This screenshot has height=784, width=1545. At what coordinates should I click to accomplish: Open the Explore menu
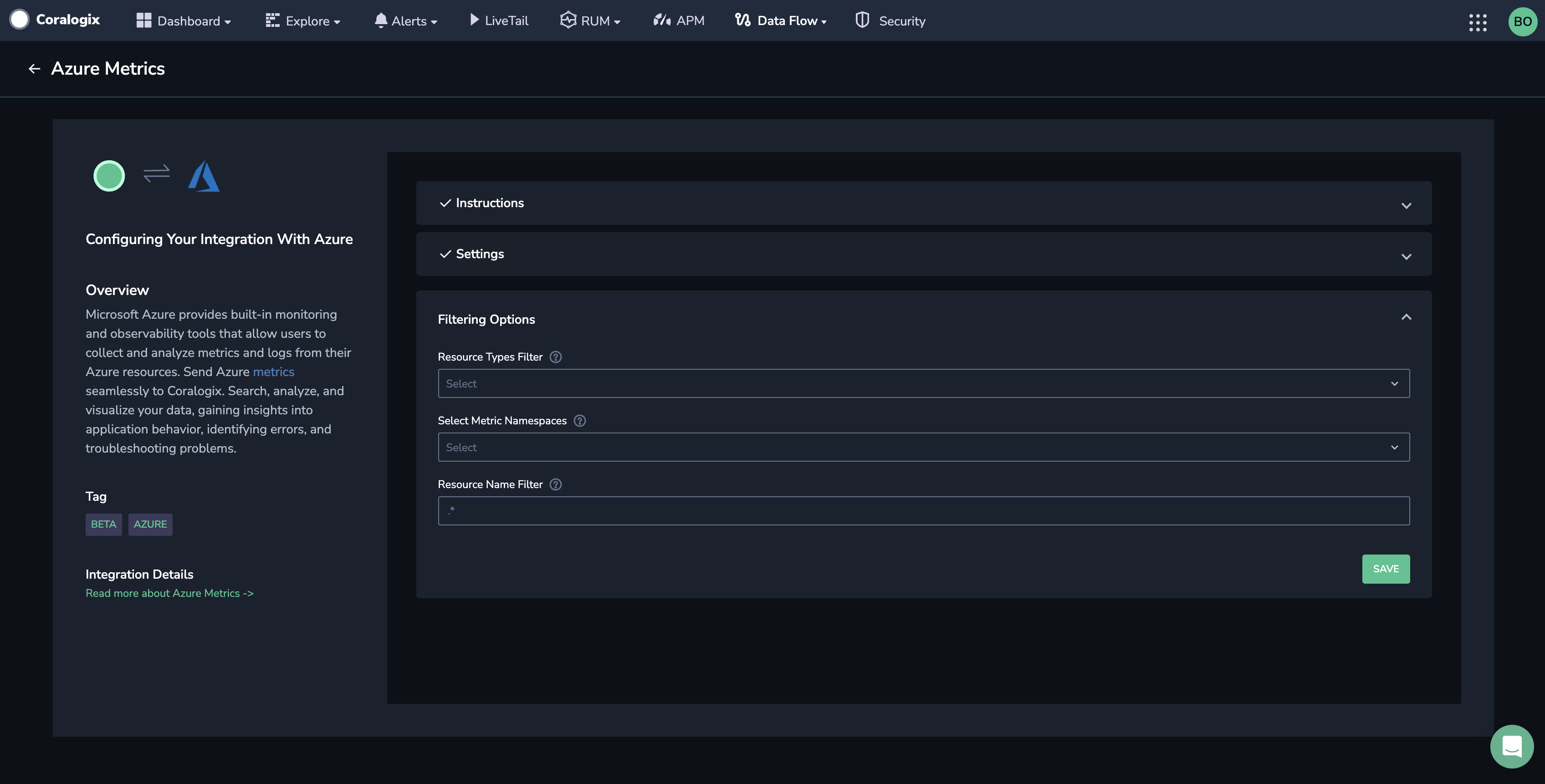pos(303,21)
